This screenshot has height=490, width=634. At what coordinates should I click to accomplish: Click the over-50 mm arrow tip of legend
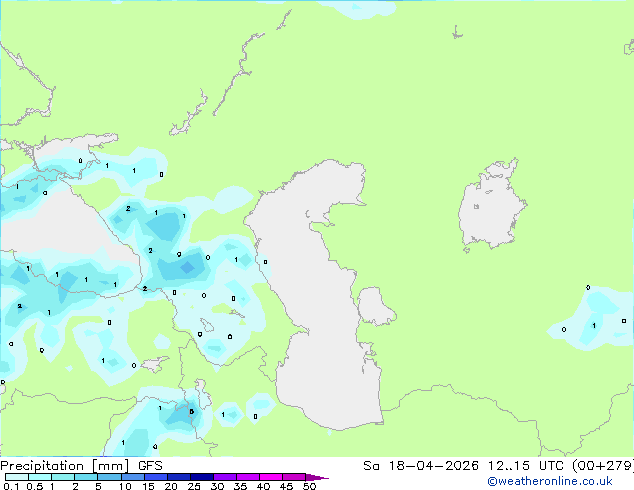click(317, 477)
